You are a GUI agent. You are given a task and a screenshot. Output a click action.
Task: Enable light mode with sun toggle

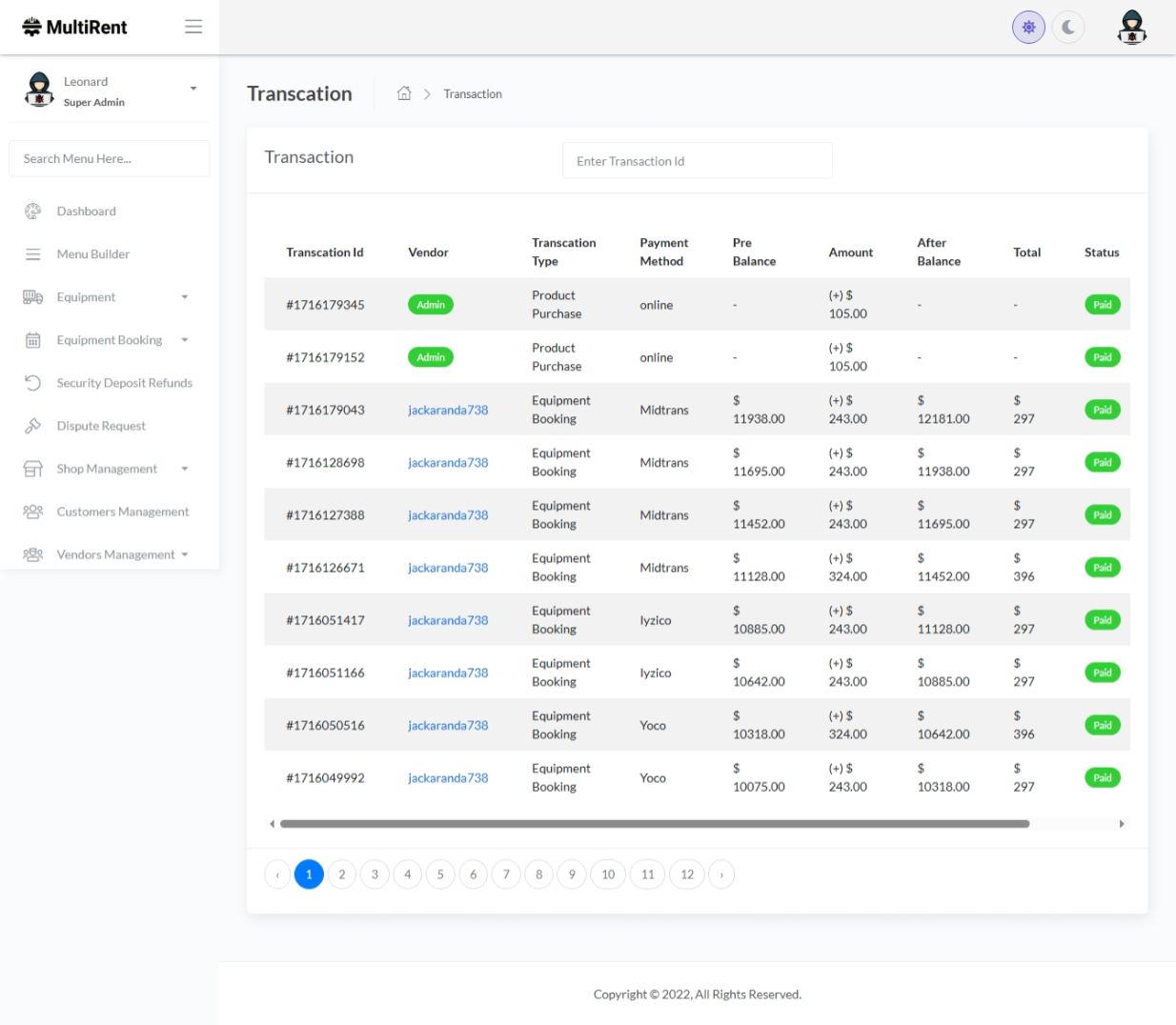(x=1028, y=28)
